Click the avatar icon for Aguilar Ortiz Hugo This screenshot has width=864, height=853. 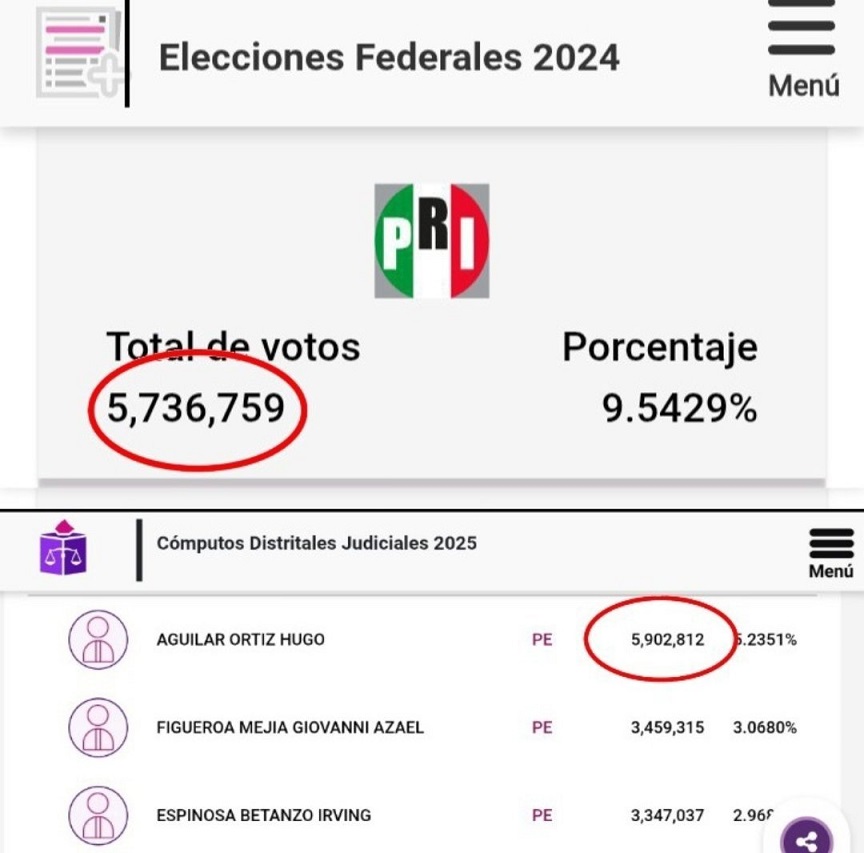coord(98,640)
